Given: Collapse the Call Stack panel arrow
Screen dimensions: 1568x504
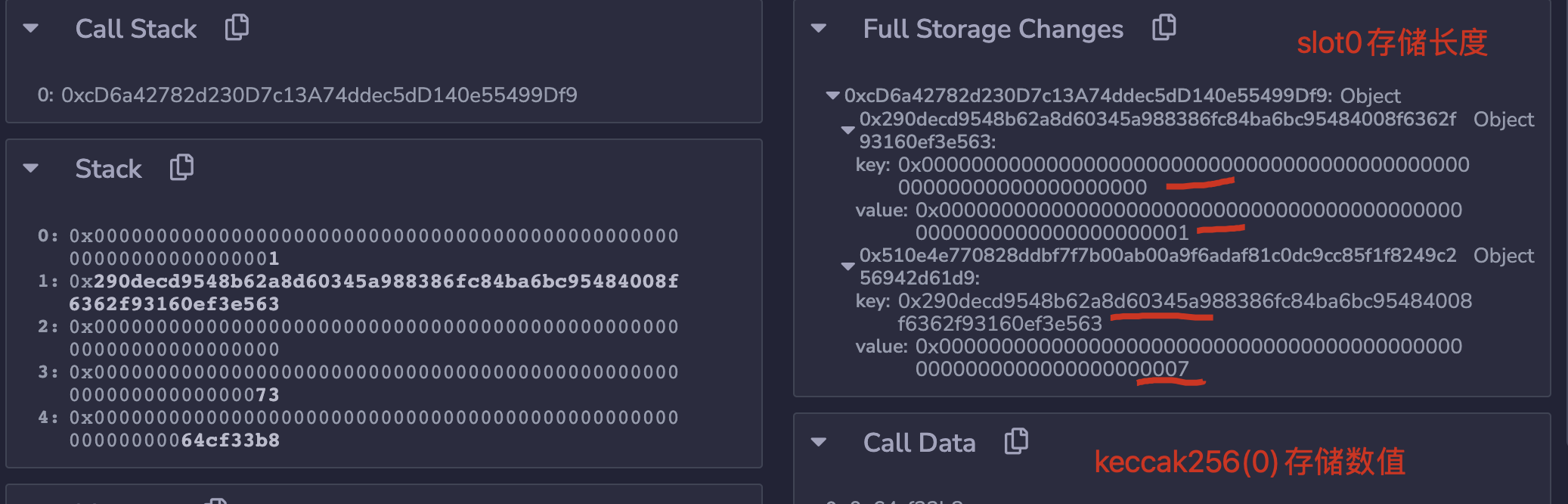Looking at the screenshot, I should click(x=31, y=29).
